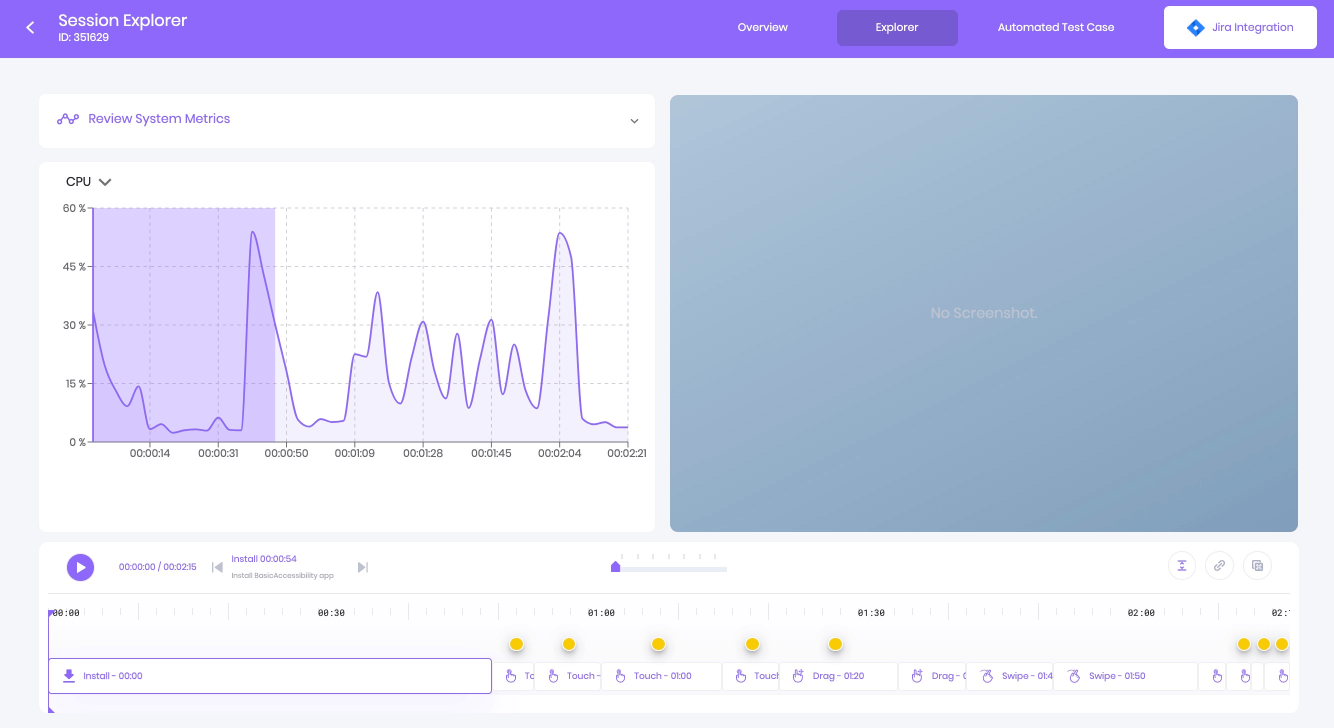This screenshot has width=1334, height=728.
Task: Select the Swipe - 01:50 event
Action: [1125, 676]
